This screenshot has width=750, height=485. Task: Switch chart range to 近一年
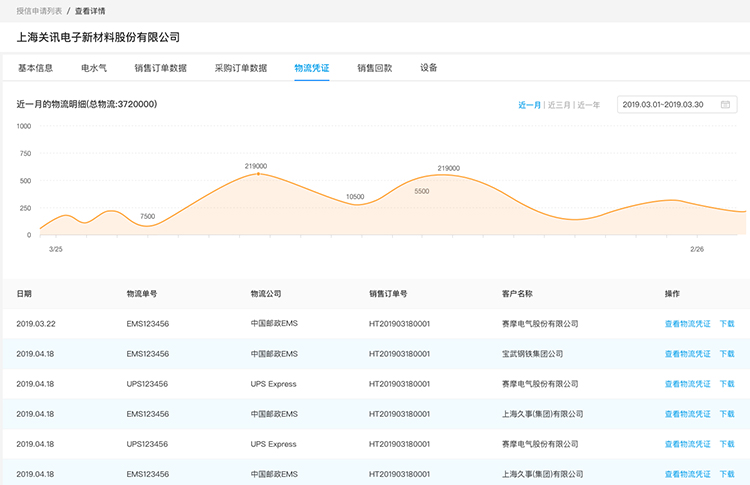(x=589, y=105)
